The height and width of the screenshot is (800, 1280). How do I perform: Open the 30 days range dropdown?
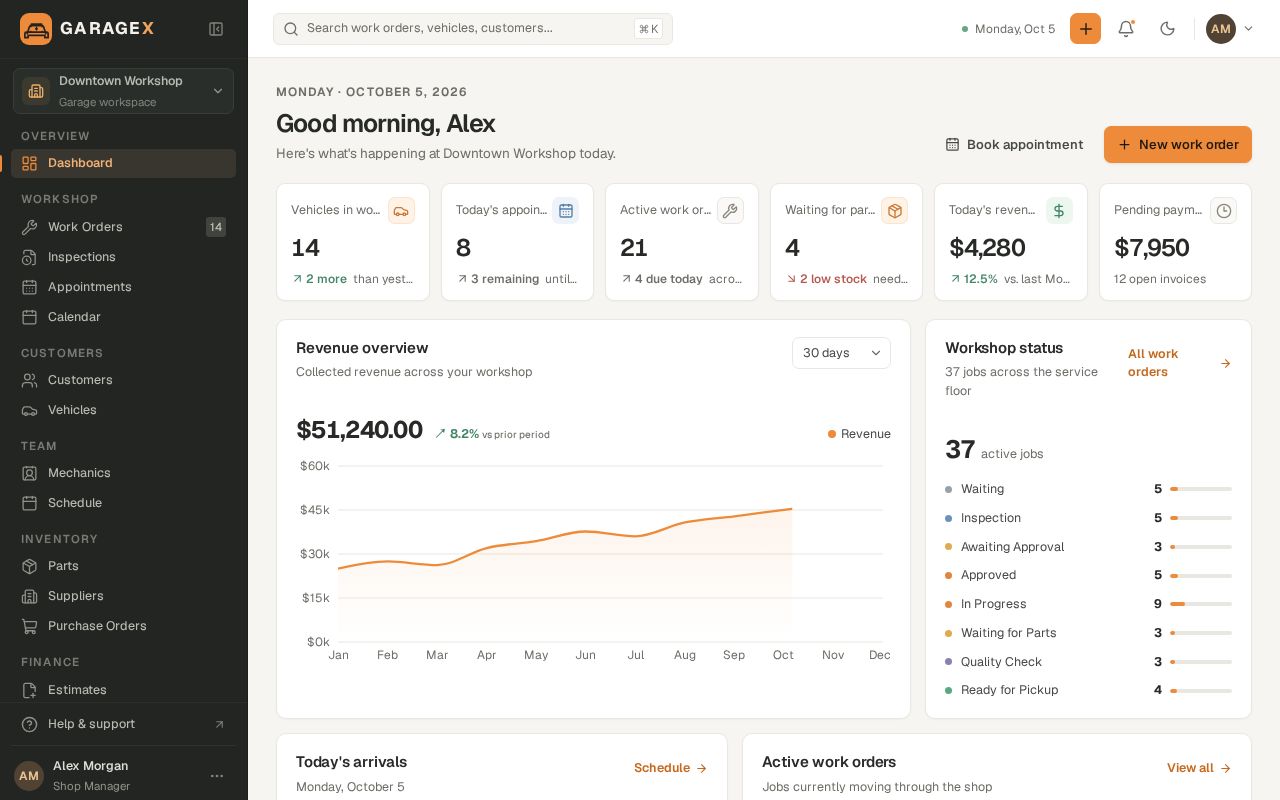(x=841, y=353)
